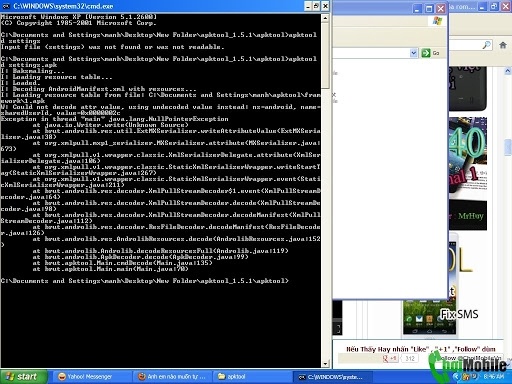Click the browser page scrollbar thumb
Image resolution: width=512 pixels, height=384 pixels.
click(x=508, y=147)
